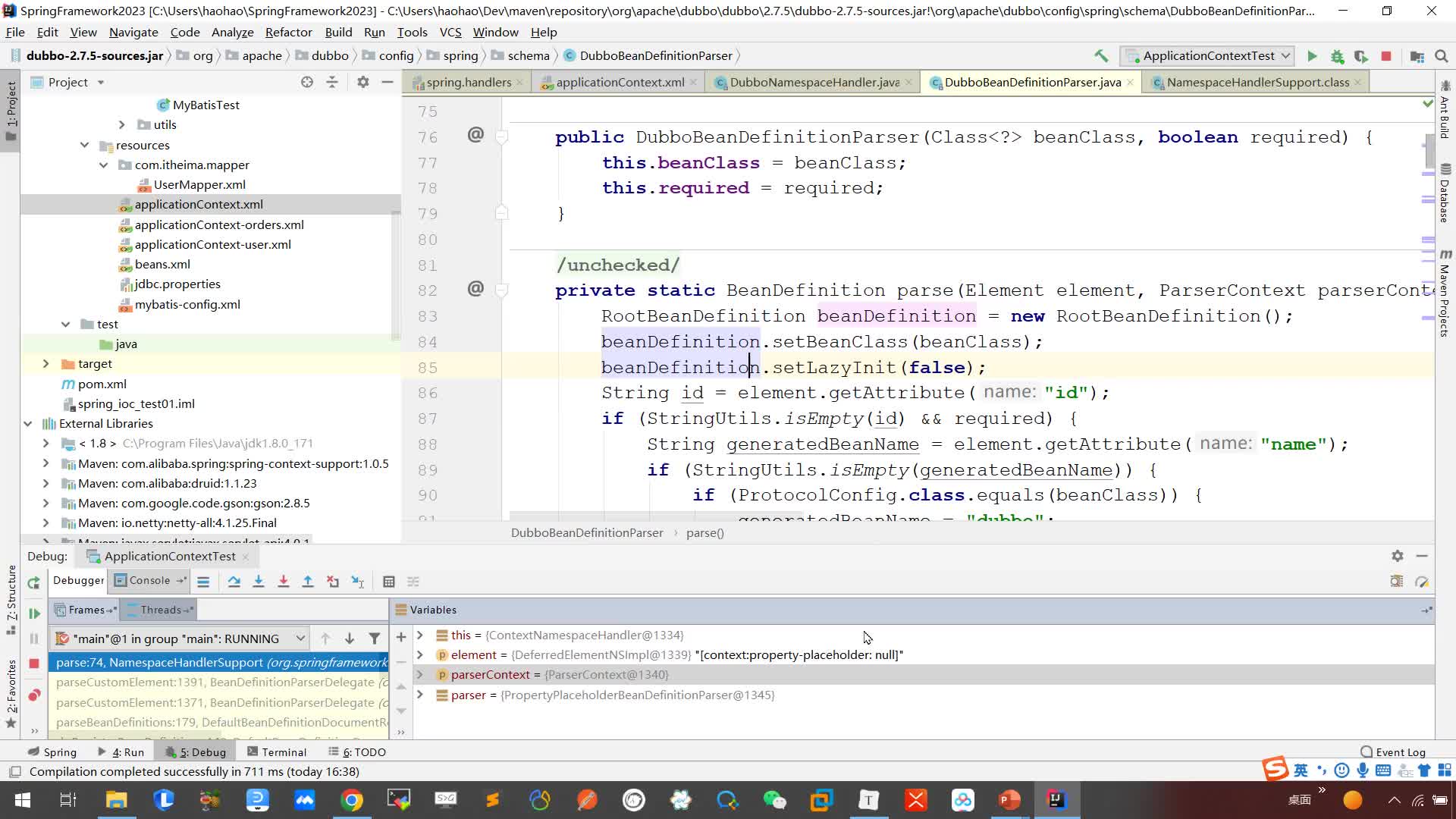
Task: Open the 6: TODO tool window
Action: click(356, 752)
